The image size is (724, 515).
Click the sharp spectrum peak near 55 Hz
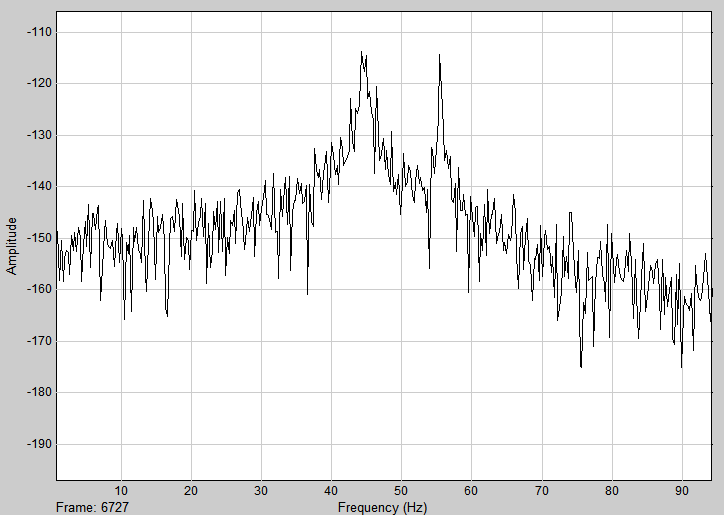click(x=440, y=55)
